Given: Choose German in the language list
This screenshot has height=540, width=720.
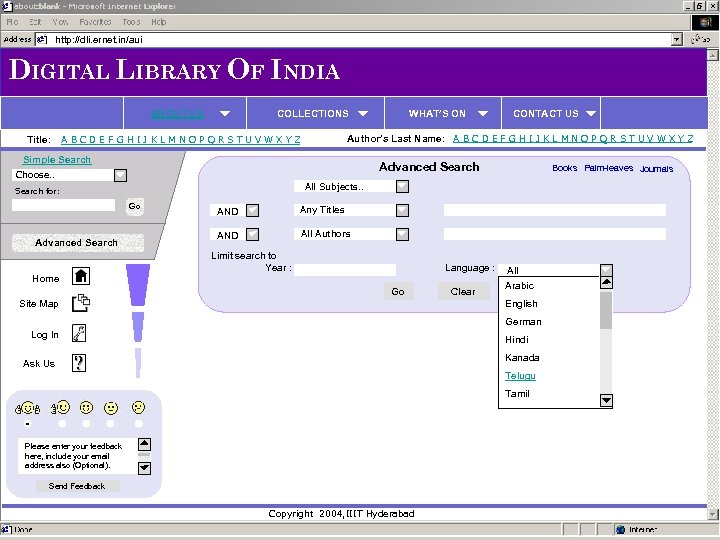Looking at the screenshot, I should pyautogui.click(x=523, y=322).
